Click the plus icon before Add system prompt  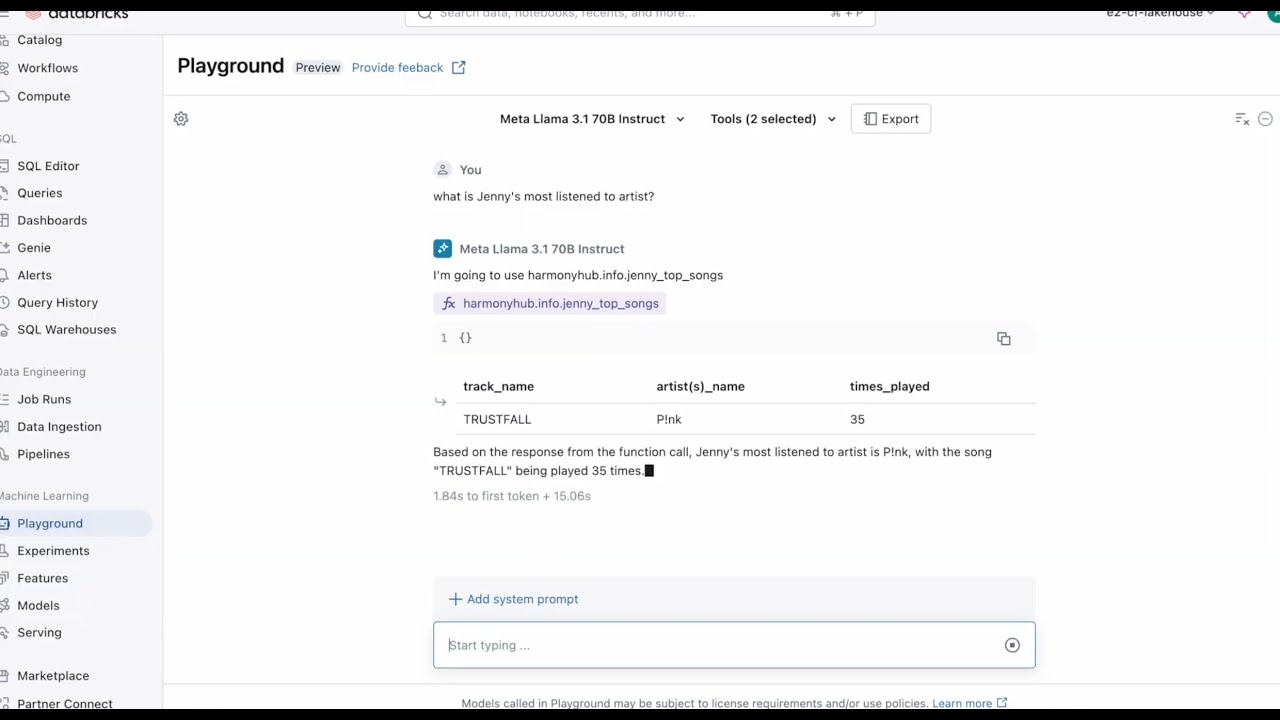(455, 599)
